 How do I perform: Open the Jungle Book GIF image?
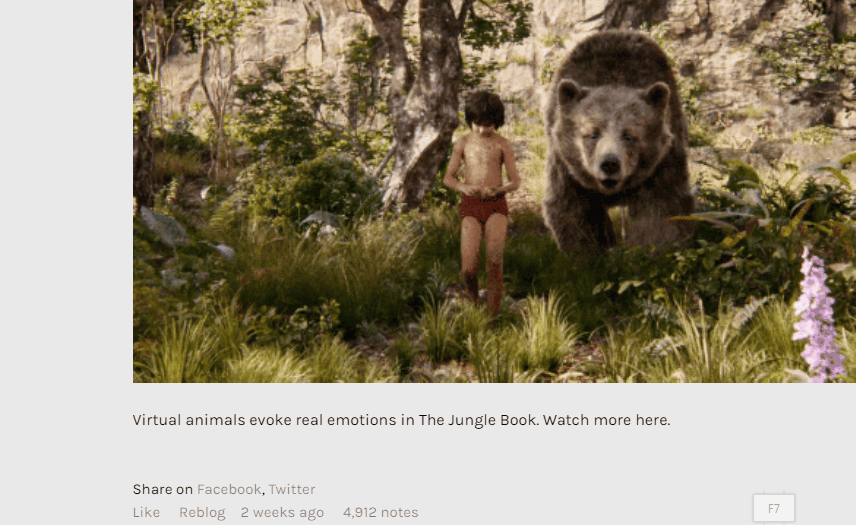point(494,191)
